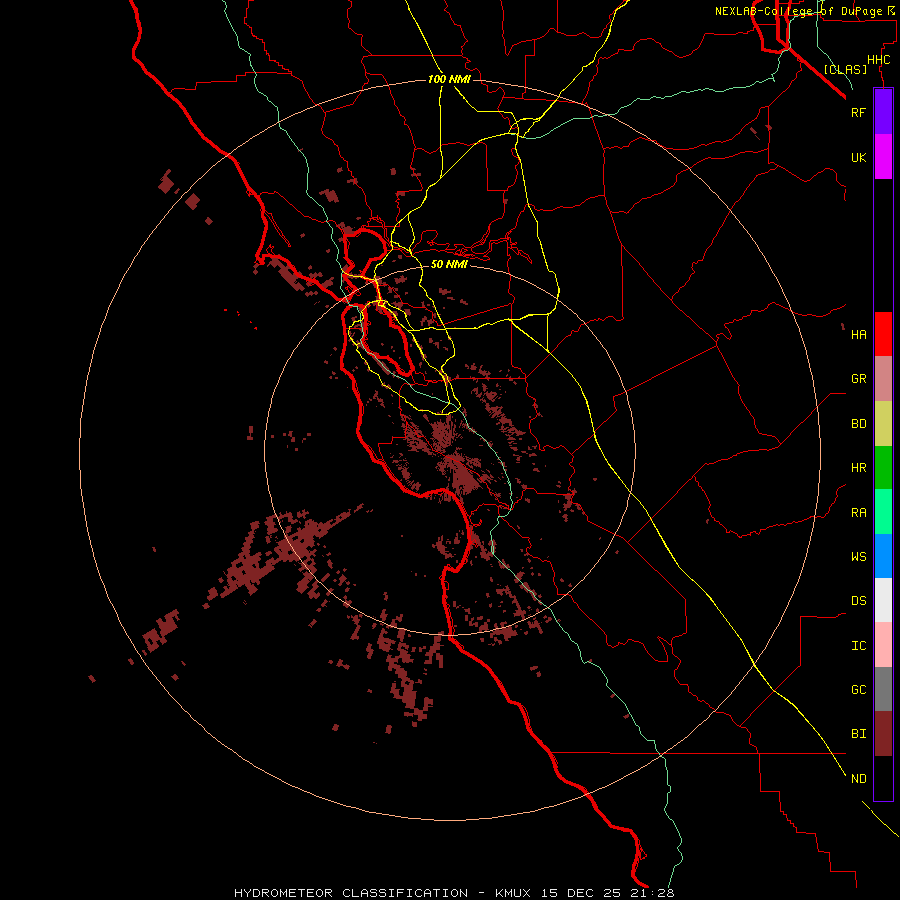This screenshot has width=900, height=900.
Task: Click the GR legend label
Action: coord(858,379)
